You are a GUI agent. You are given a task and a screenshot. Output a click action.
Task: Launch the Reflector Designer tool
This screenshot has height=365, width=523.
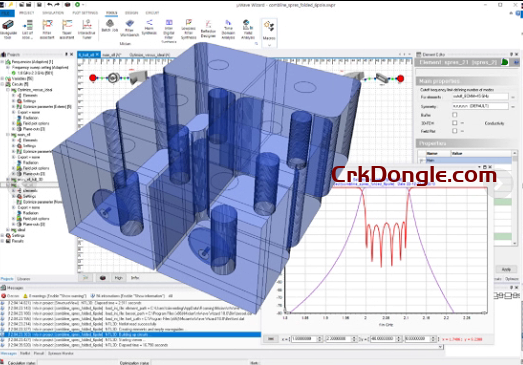pyautogui.click(x=208, y=29)
